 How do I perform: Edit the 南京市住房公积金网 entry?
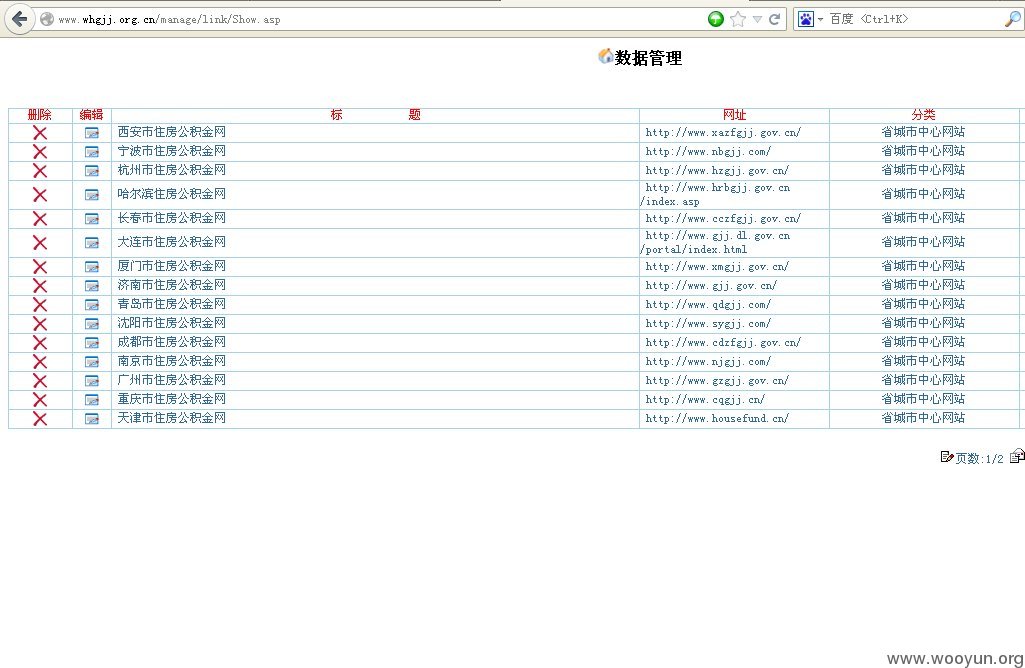[92, 361]
